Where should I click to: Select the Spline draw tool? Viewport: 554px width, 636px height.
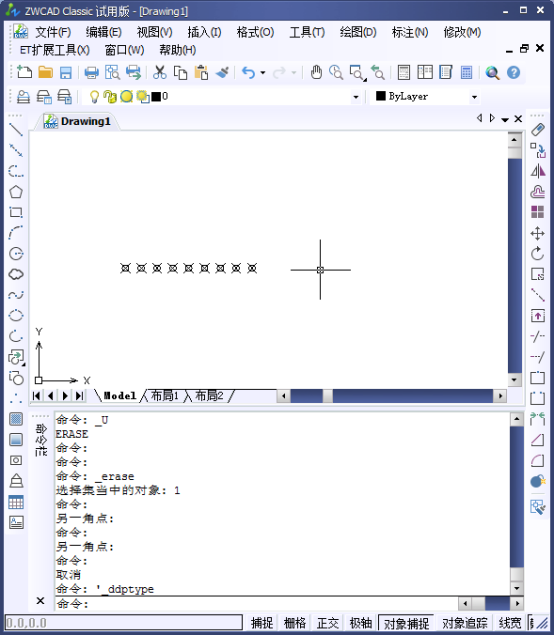pos(16,295)
